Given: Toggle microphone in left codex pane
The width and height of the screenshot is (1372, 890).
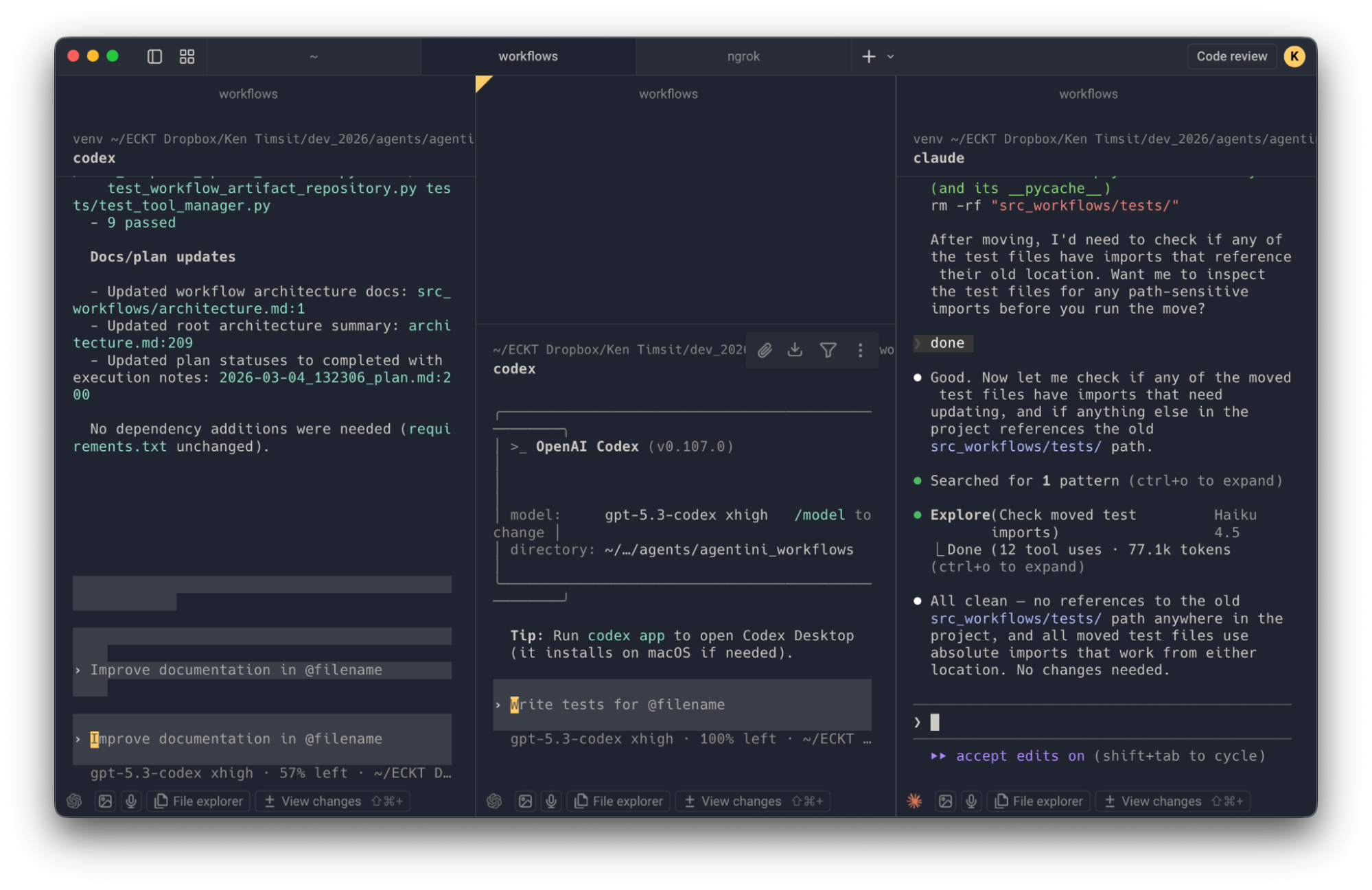Looking at the screenshot, I should 131,801.
